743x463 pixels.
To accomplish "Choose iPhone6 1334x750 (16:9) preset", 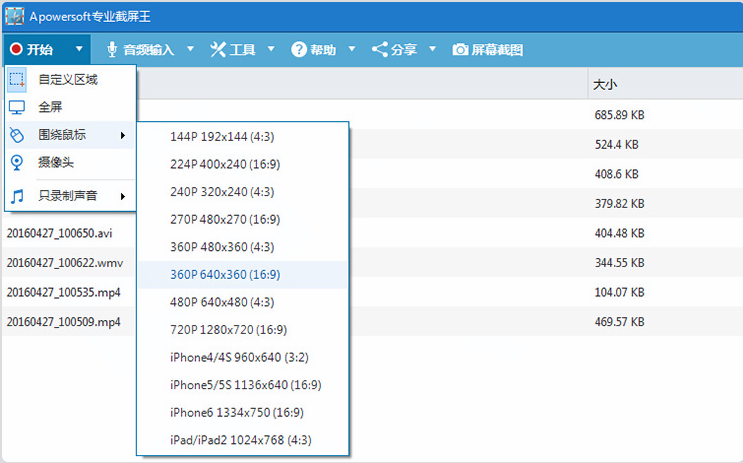I will [243, 412].
